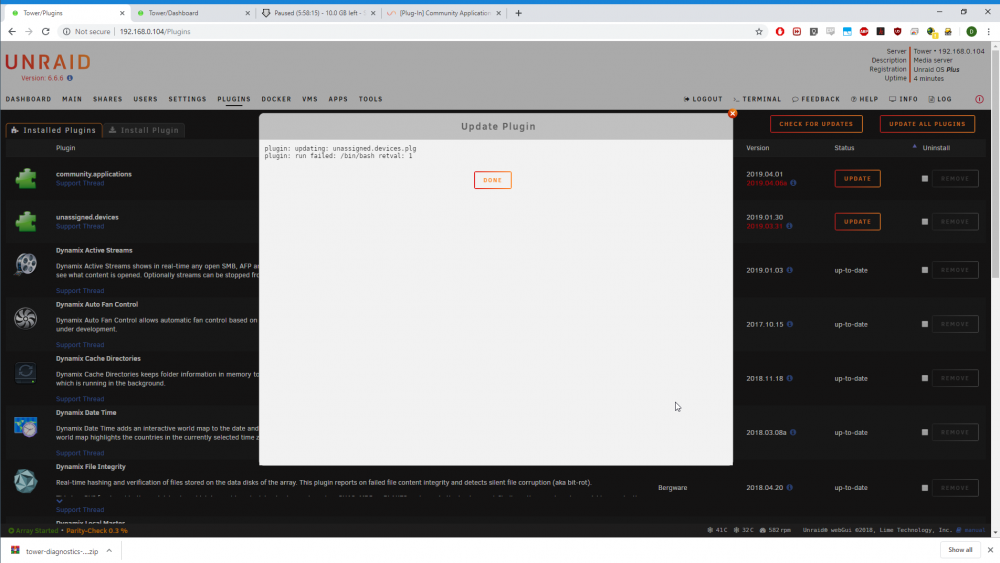Image resolution: width=1000 pixels, height=563 pixels.
Task: Switch to Install Plugin tab
Action: 144,130
